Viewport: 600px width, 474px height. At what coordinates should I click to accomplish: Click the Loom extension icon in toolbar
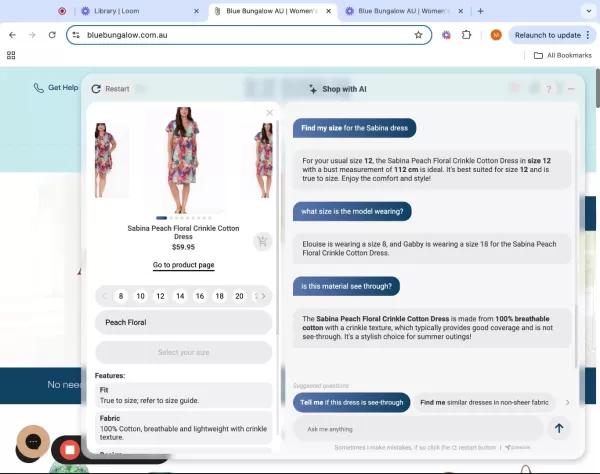[446, 35]
